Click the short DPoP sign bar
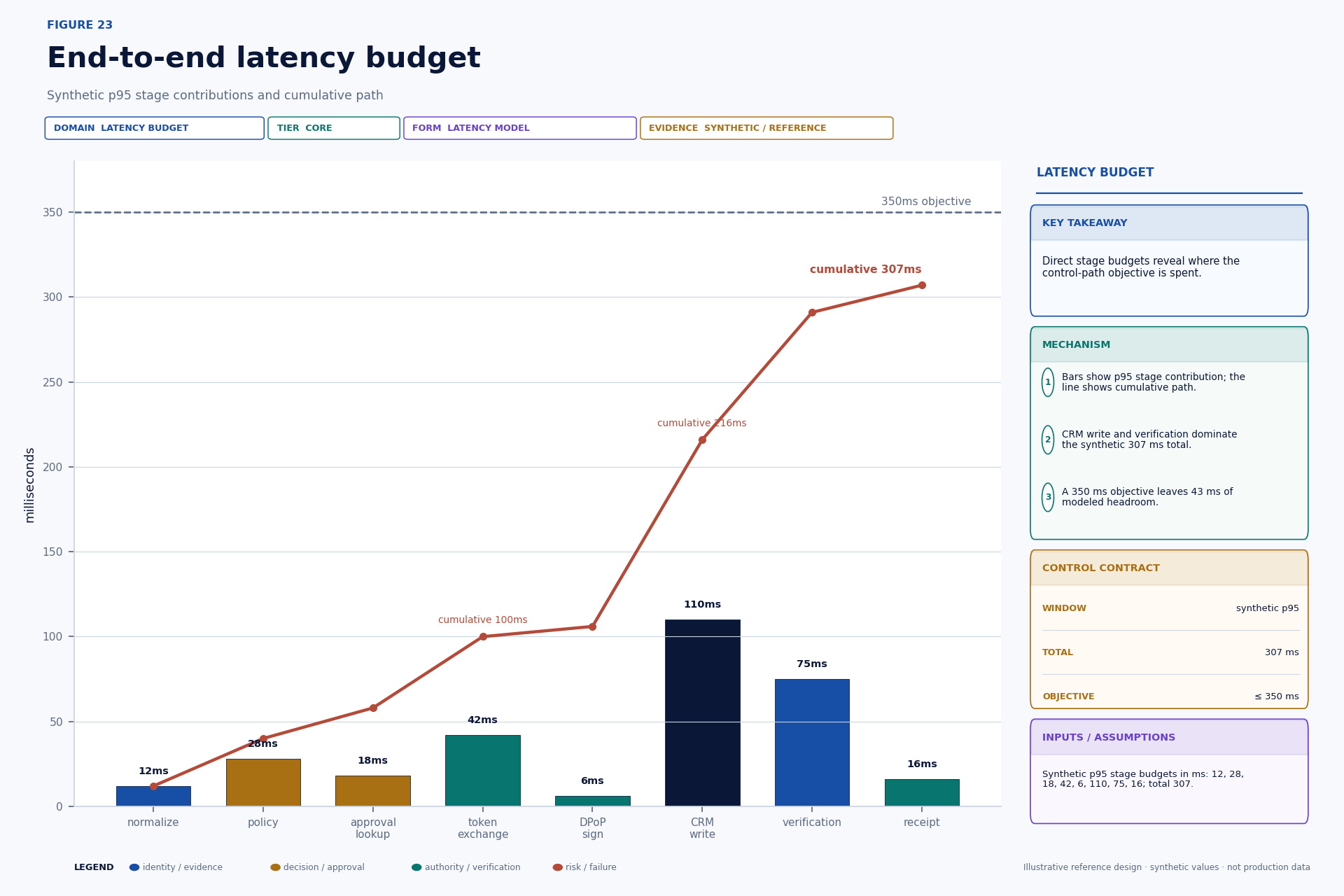This screenshot has height=896, width=1344. point(592,801)
